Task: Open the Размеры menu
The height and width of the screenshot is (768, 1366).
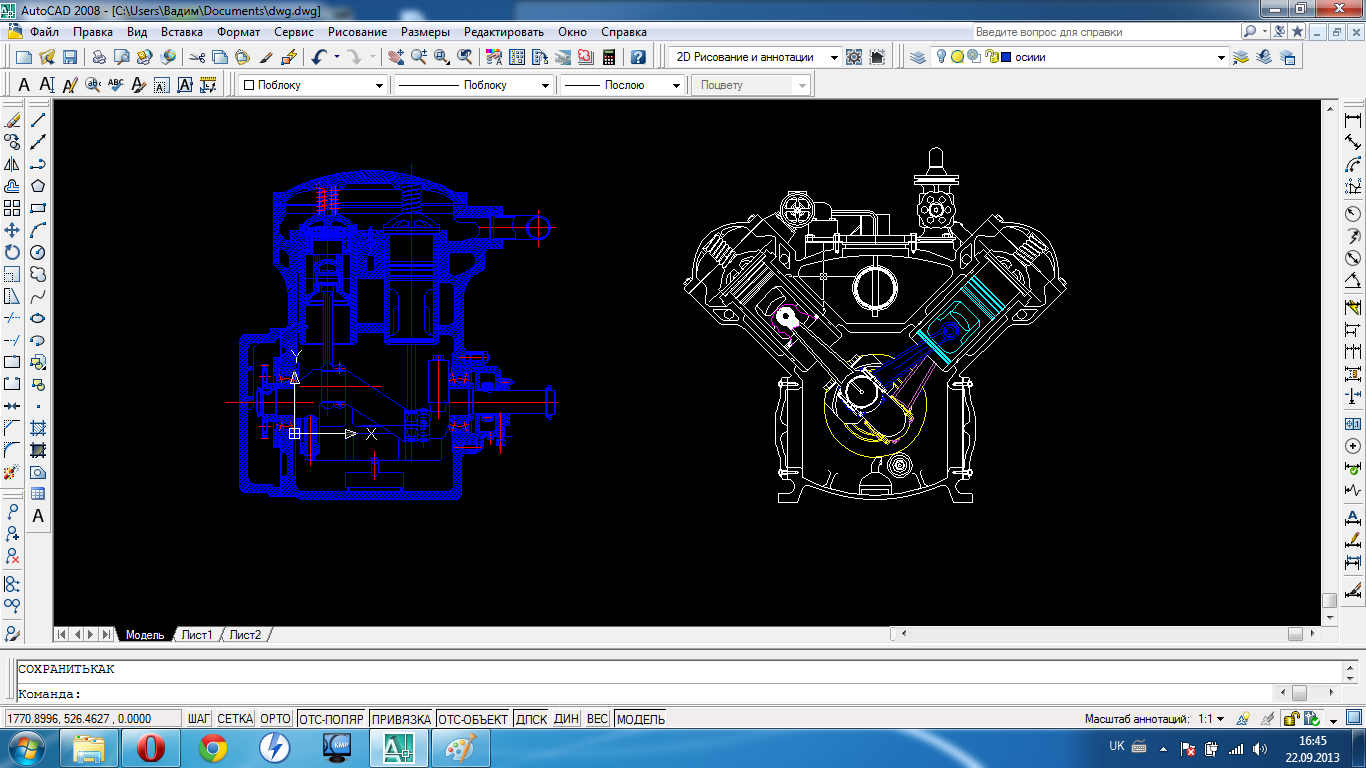Action: [425, 32]
